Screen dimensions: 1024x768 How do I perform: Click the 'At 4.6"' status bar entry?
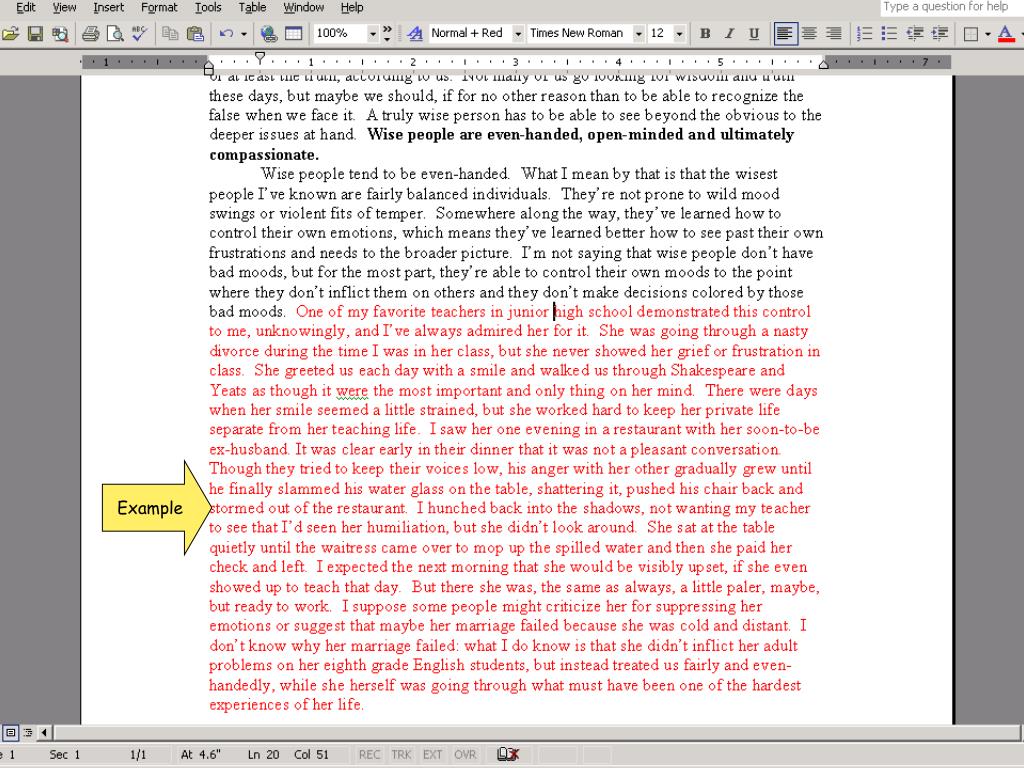(200, 754)
